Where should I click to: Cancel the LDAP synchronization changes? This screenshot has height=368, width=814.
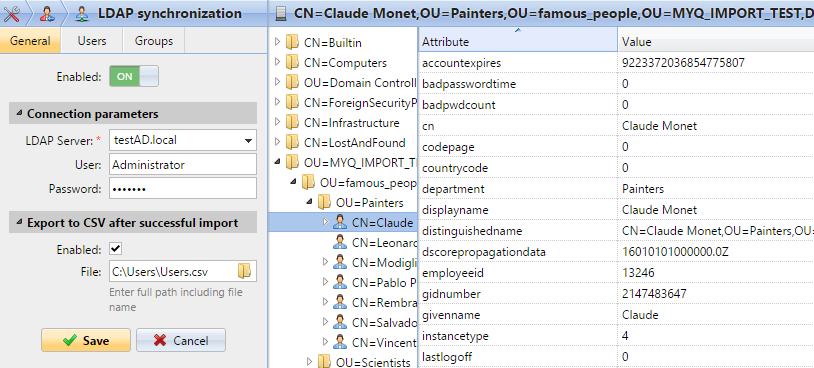(x=181, y=340)
